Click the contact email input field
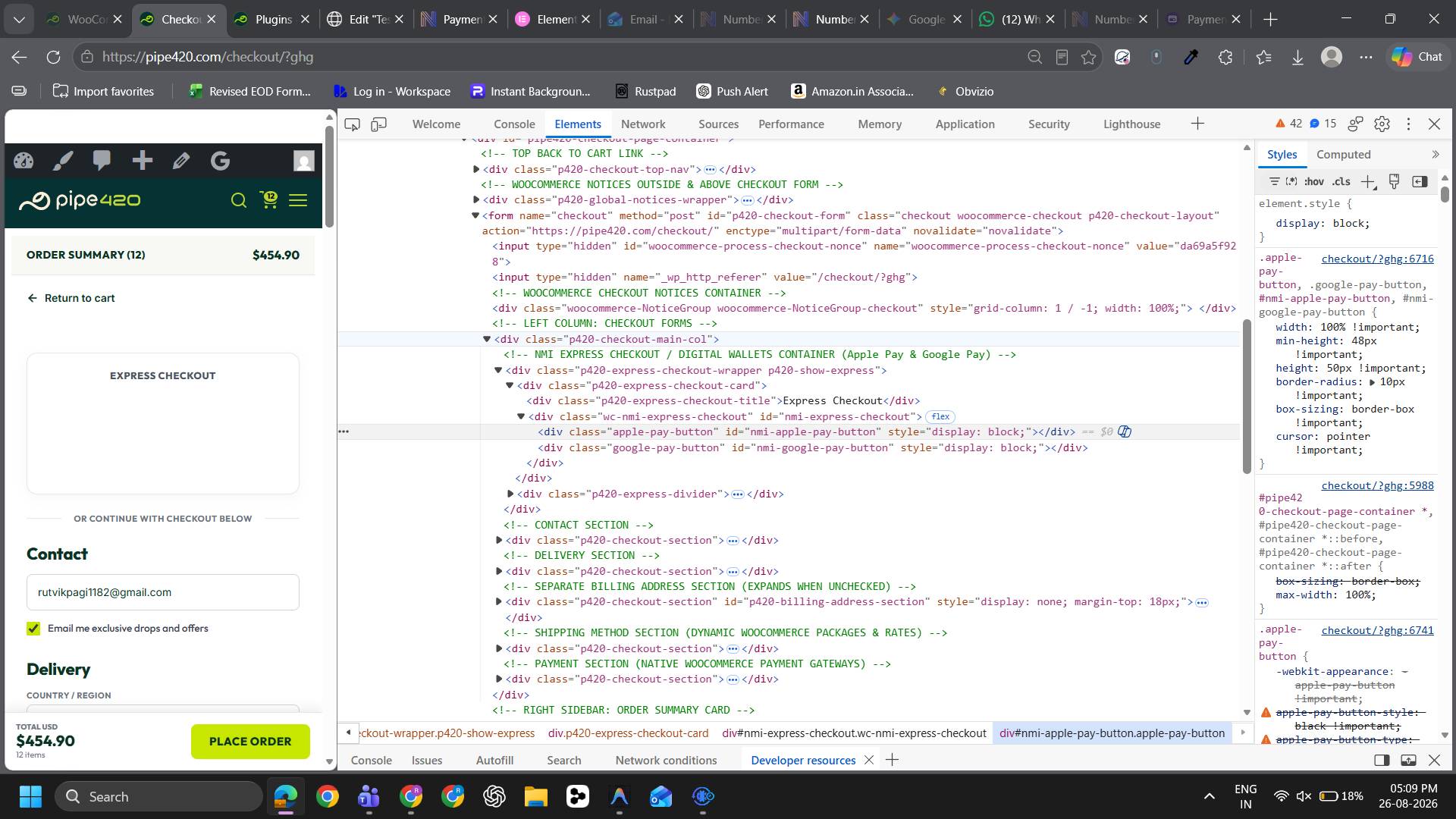The height and width of the screenshot is (819, 1456). [x=163, y=592]
